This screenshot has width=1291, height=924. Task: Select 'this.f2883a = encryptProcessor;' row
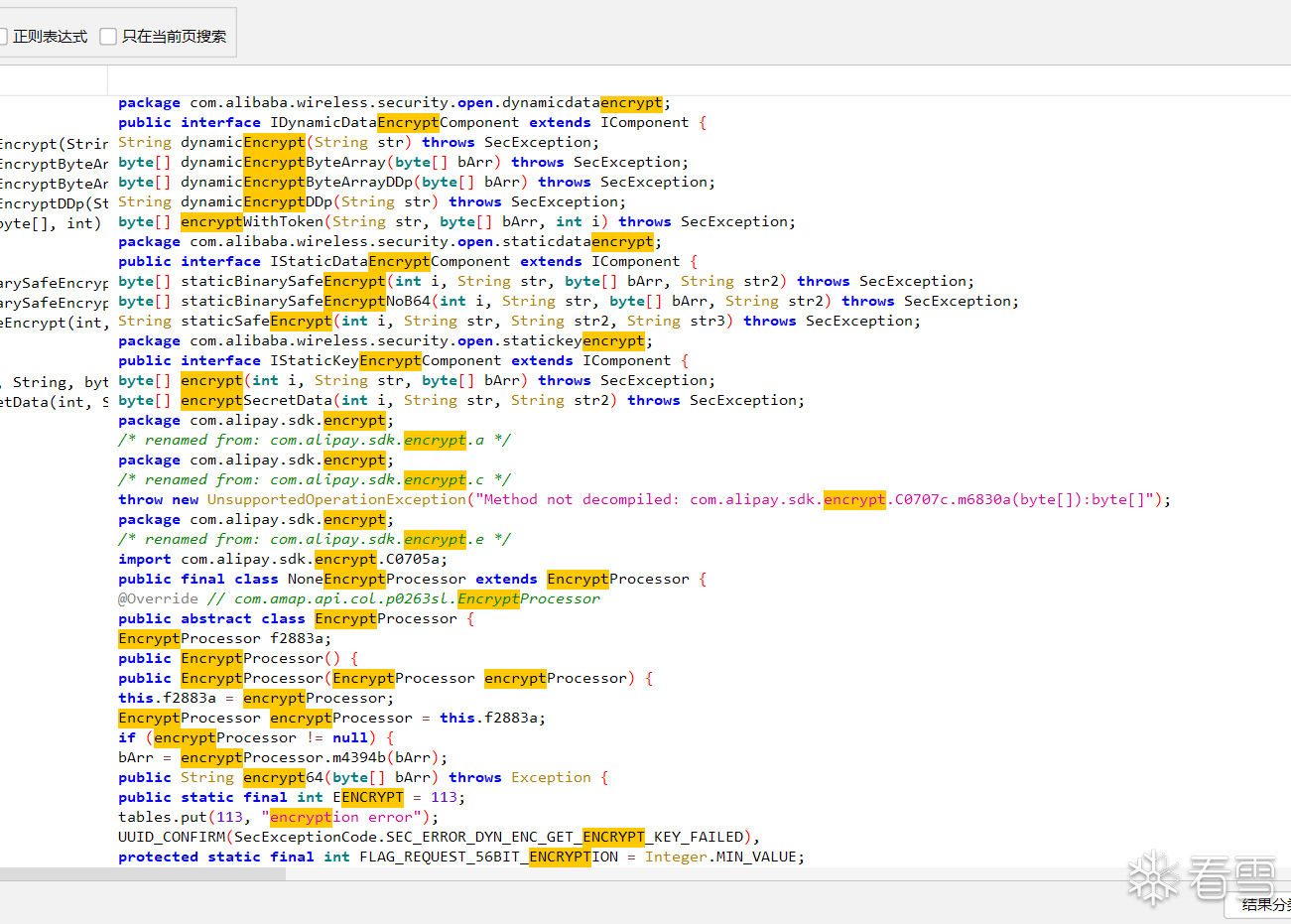[x=256, y=699]
